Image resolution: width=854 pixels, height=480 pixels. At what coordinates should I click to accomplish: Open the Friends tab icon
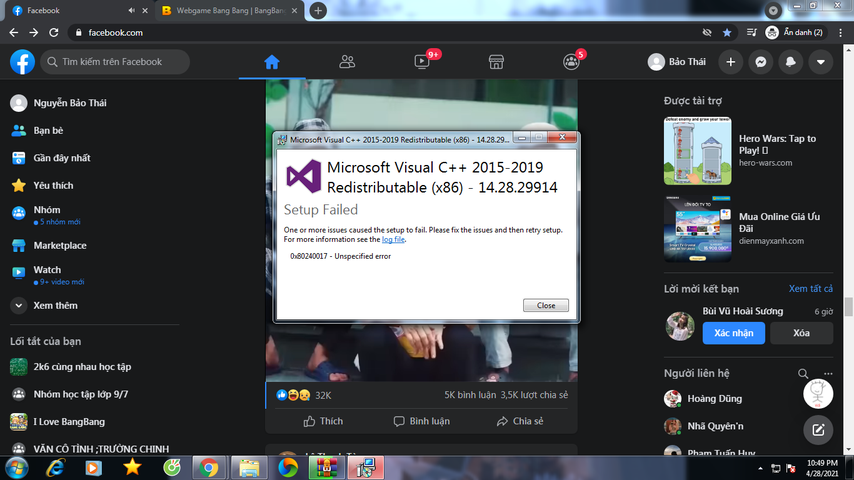[x=347, y=62]
